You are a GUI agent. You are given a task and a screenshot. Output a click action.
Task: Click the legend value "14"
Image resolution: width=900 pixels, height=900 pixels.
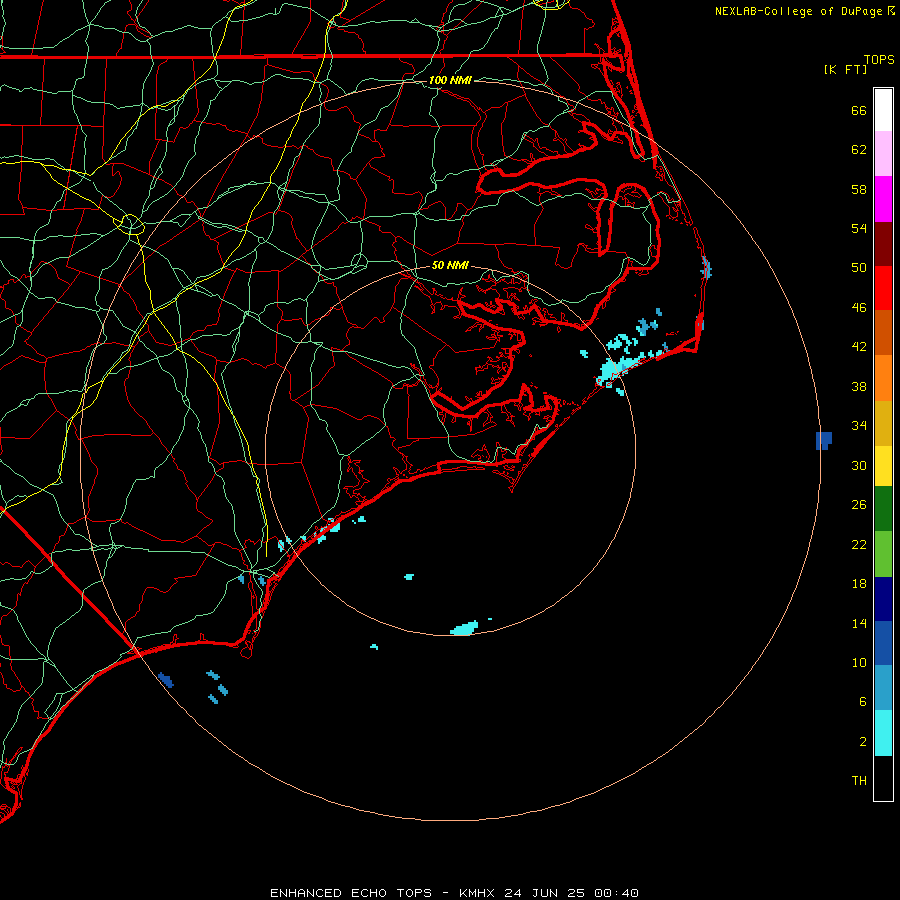pos(859,623)
